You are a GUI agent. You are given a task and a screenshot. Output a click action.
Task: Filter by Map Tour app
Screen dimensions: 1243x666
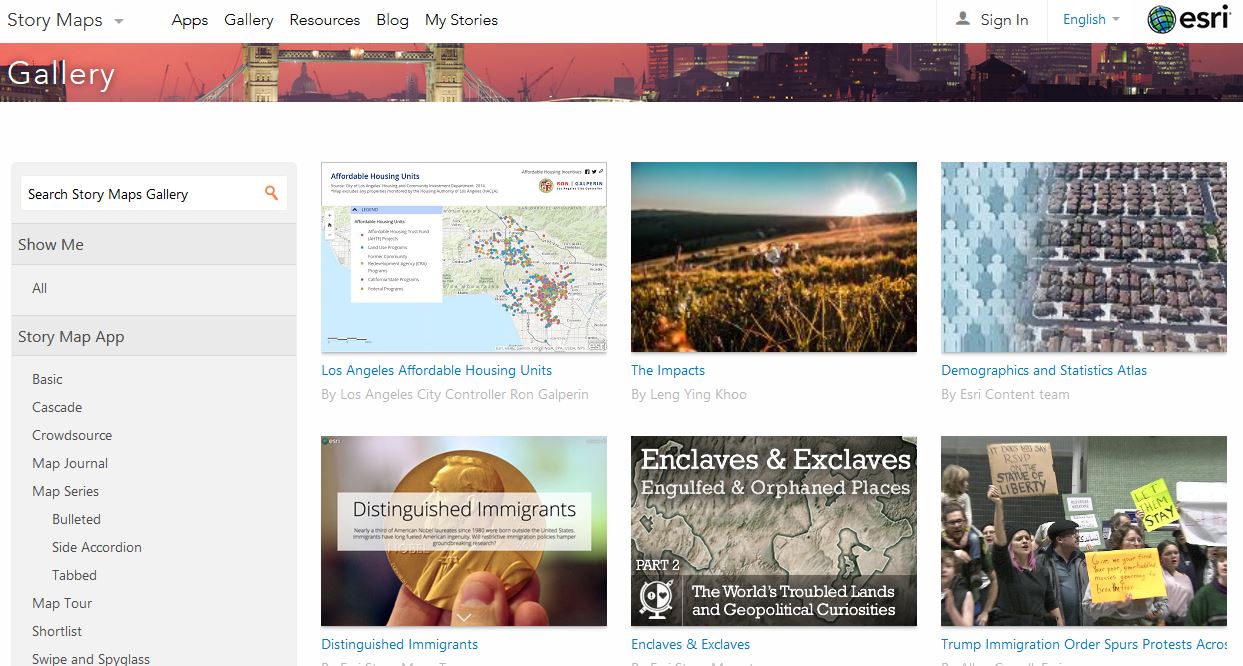62,603
